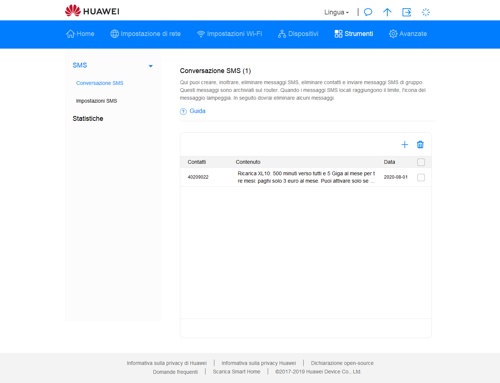Open the Ricarica XL10 message content
Viewport: 500px width, 383px height.
306,177
